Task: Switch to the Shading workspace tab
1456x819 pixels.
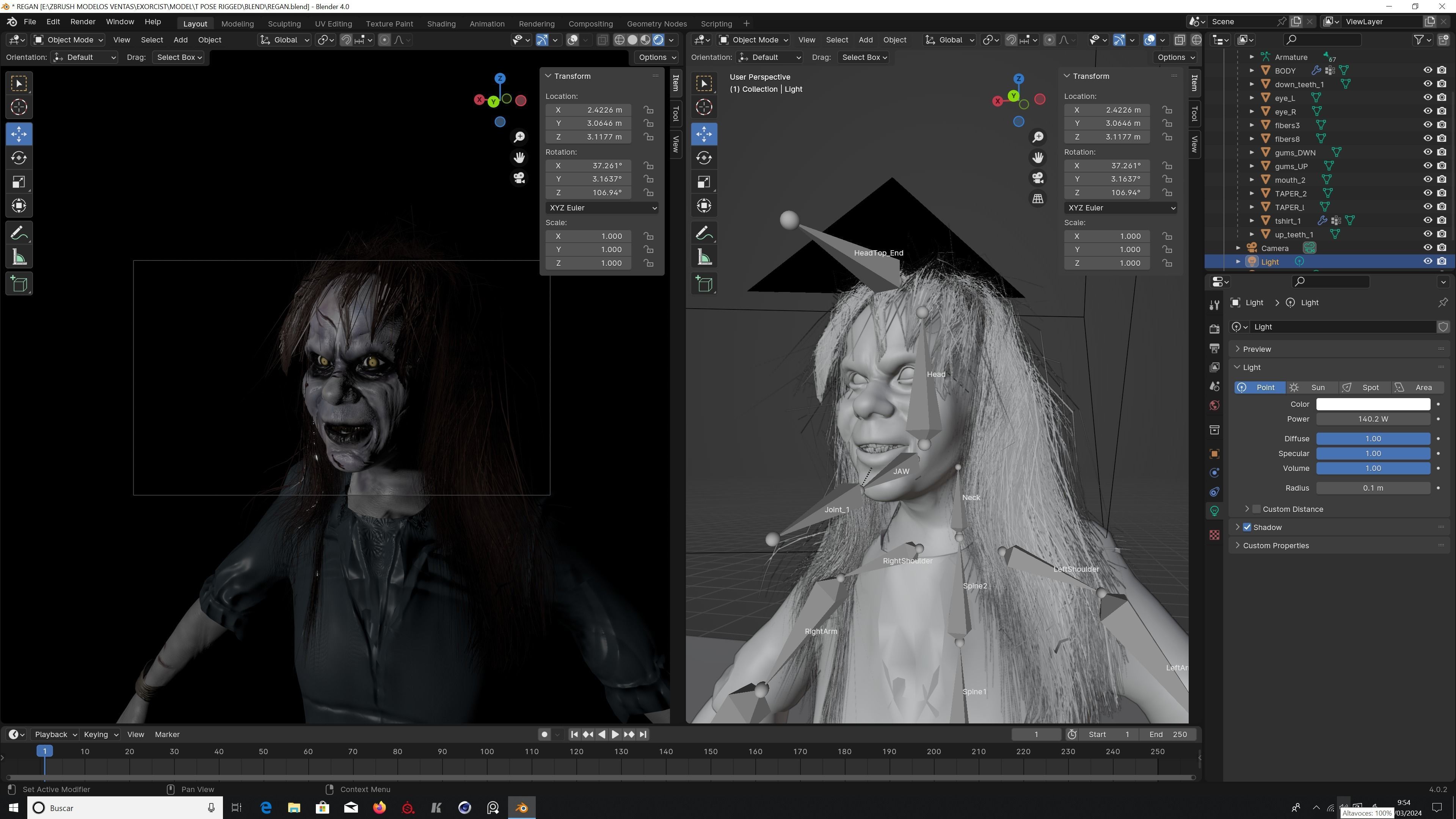Action: point(441,24)
